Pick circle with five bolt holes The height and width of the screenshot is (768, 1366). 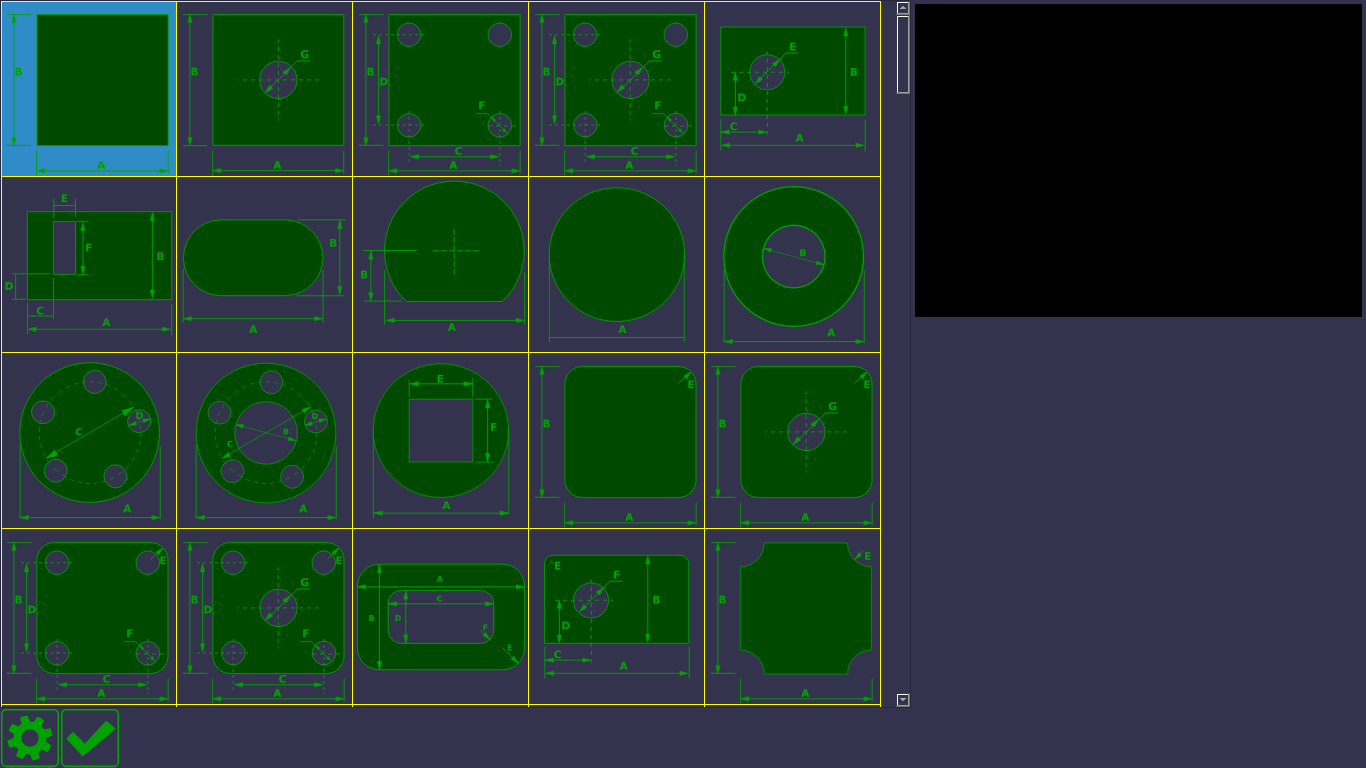[x=89, y=440]
